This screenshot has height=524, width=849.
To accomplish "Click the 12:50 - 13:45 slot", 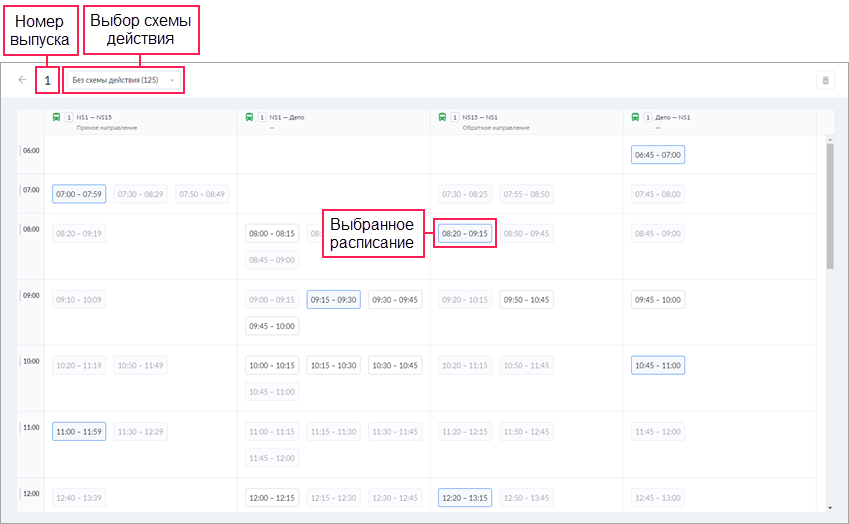I will [x=526, y=497].
